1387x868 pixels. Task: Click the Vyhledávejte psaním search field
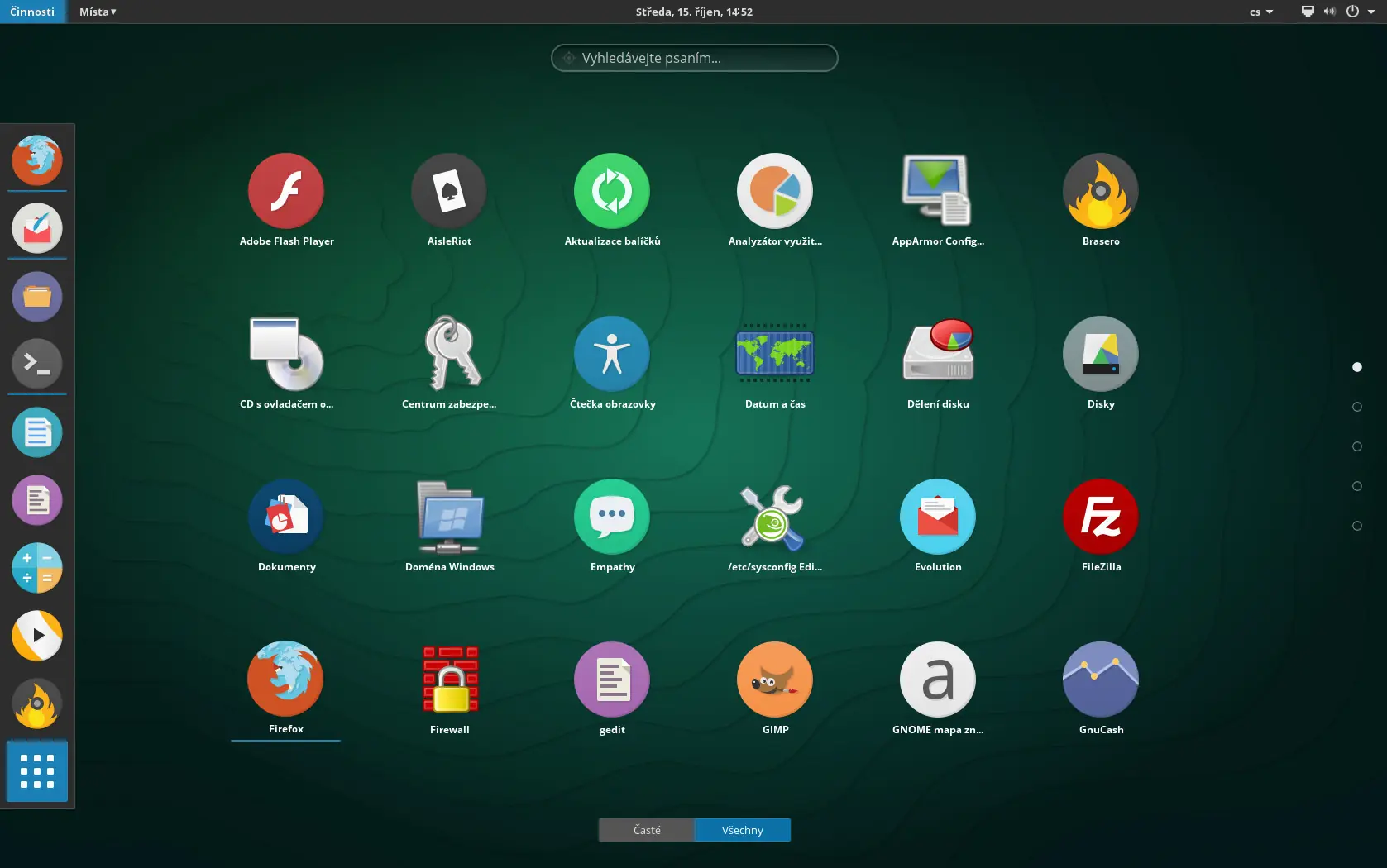(x=695, y=58)
